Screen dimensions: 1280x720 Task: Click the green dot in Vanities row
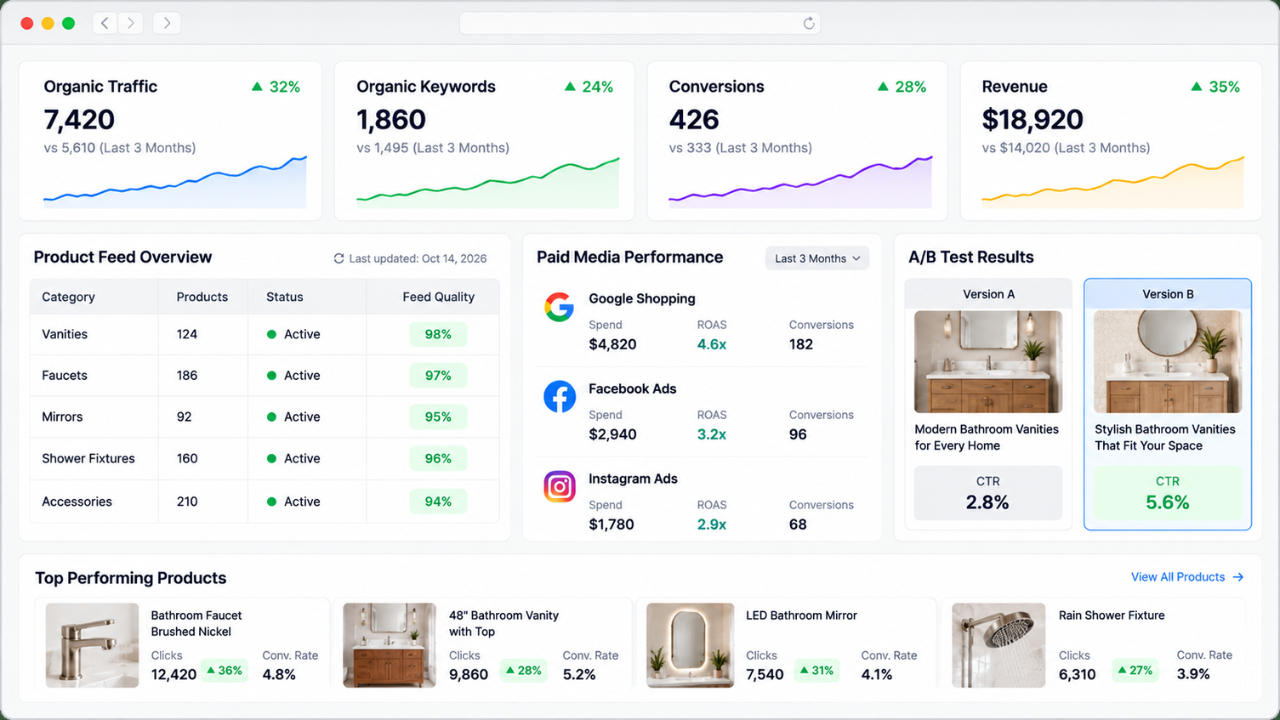pos(271,334)
